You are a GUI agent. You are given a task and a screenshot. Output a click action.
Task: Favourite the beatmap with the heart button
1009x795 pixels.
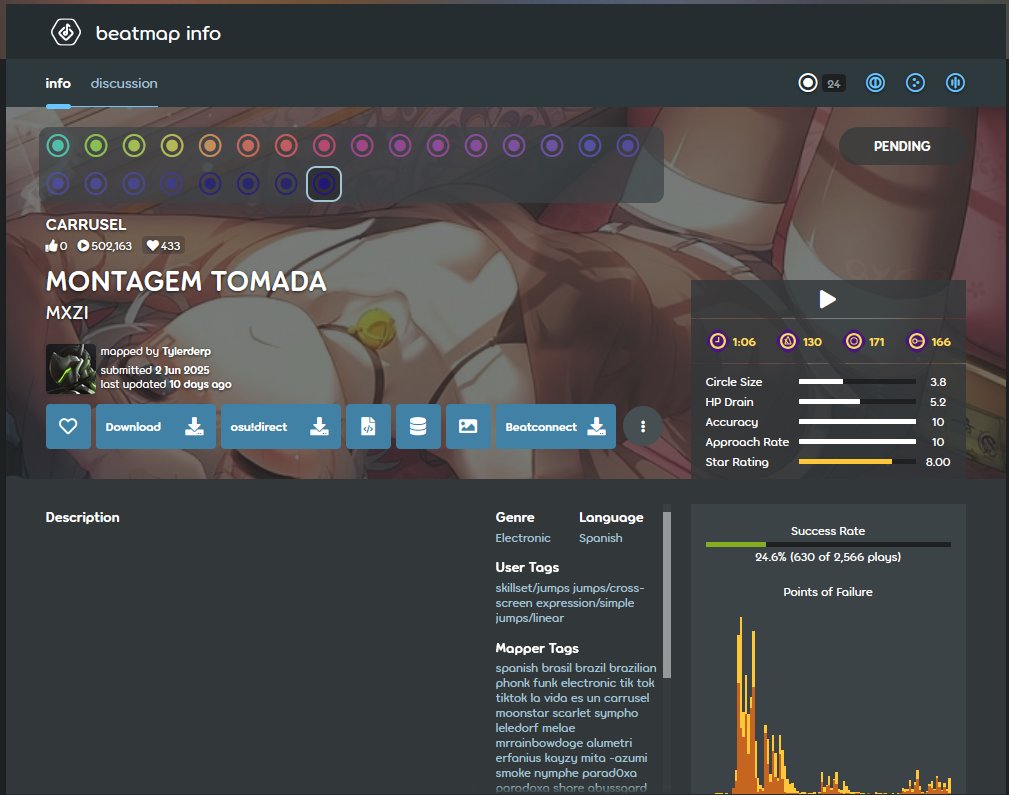[x=68, y=426]
